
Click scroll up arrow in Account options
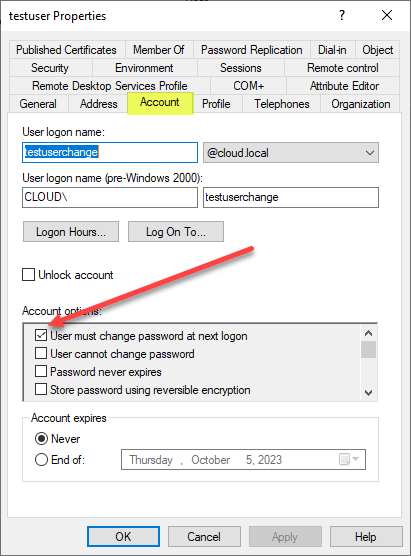click(368, 333)
